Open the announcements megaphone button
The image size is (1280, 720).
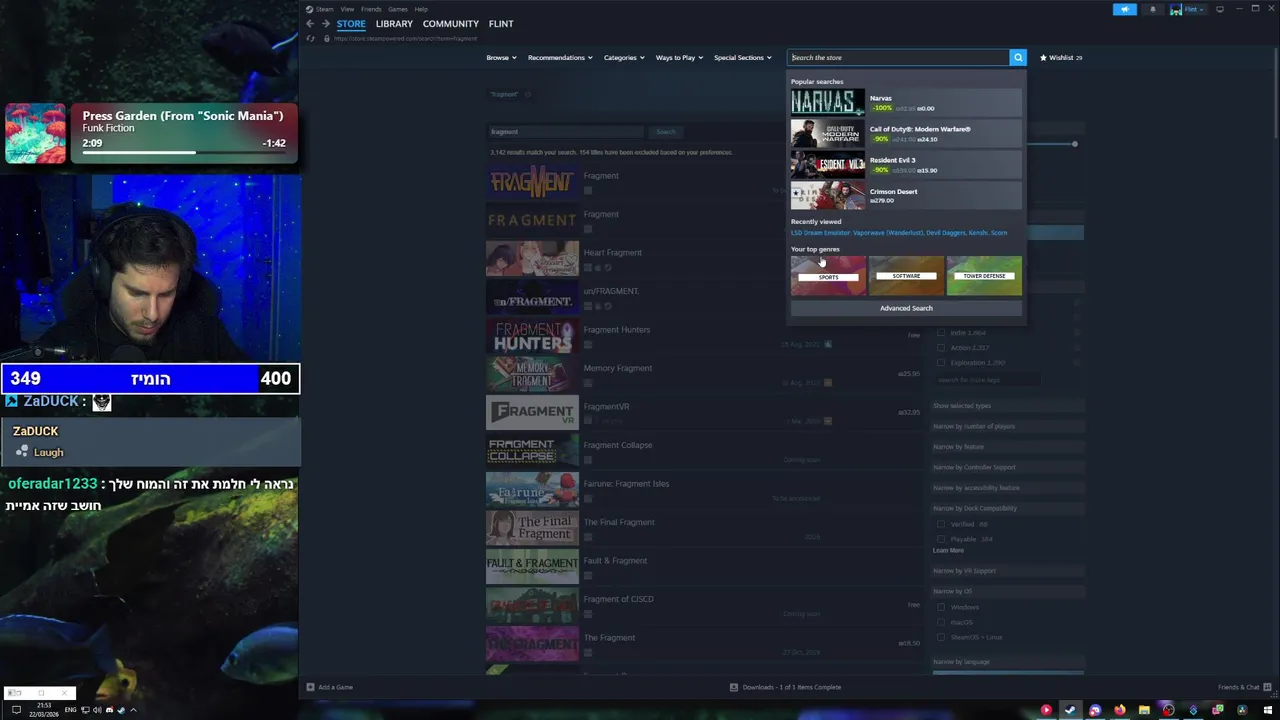tap(1125, 10)
